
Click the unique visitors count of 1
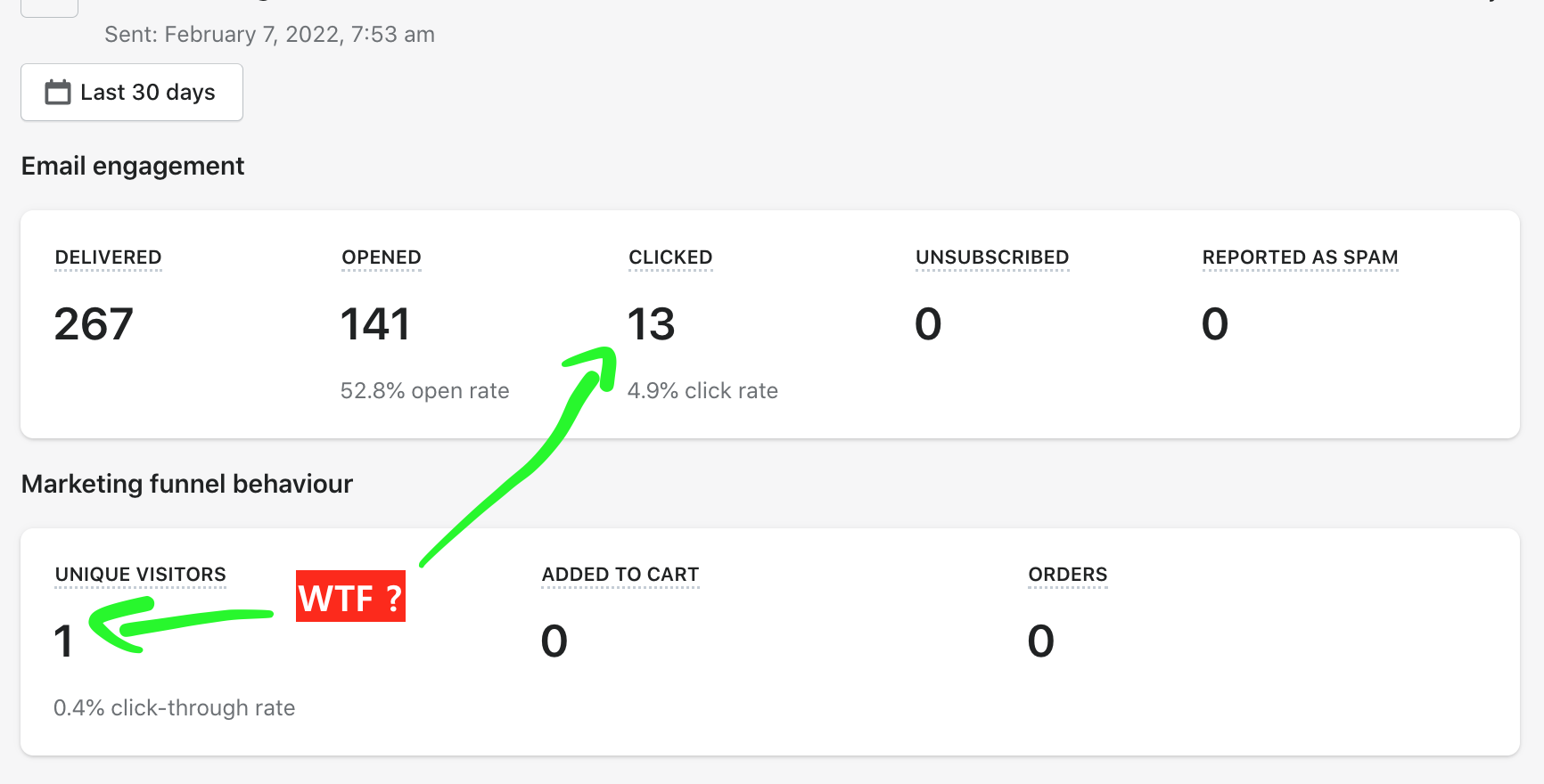click(63, 641)
